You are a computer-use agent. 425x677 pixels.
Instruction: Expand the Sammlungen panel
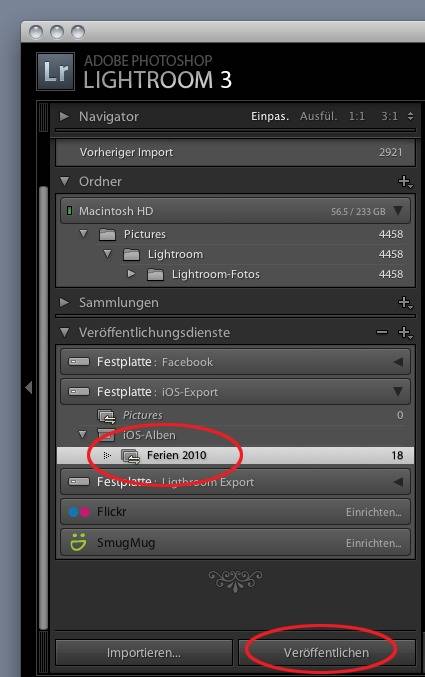pyautogui.click(x=64, y=302)
